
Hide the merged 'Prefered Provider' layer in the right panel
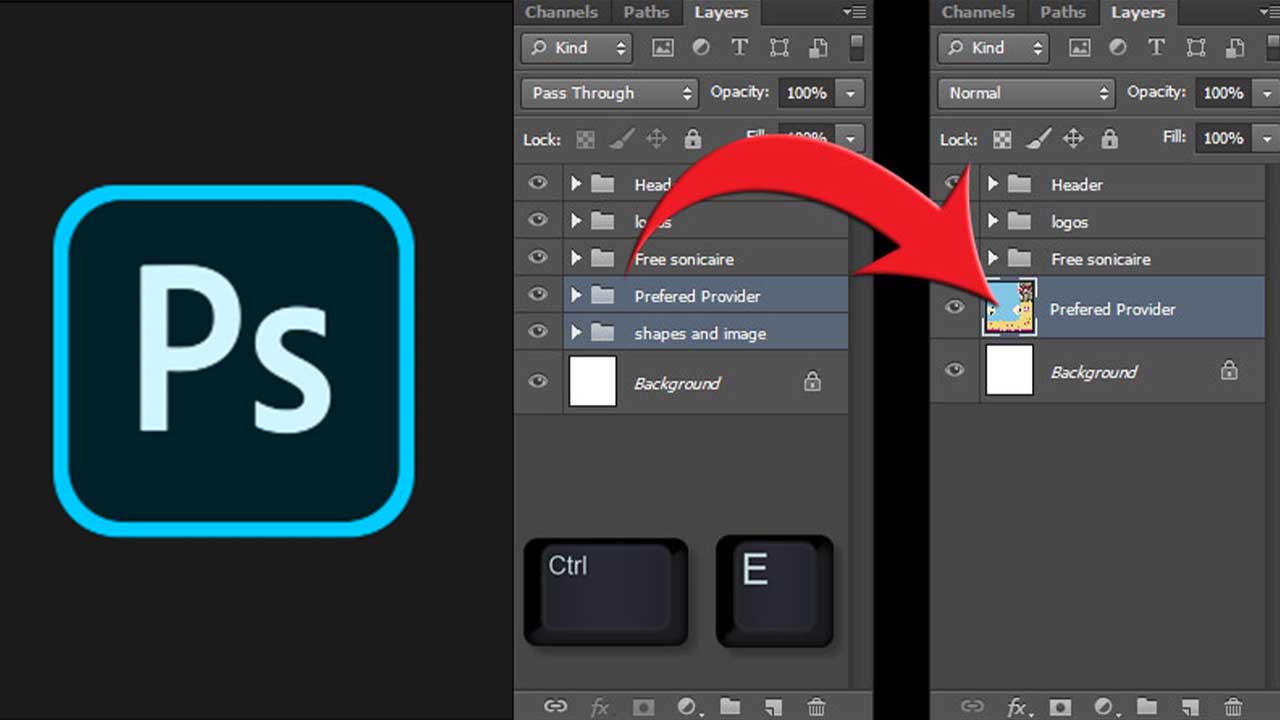click(x=955, y=307)
